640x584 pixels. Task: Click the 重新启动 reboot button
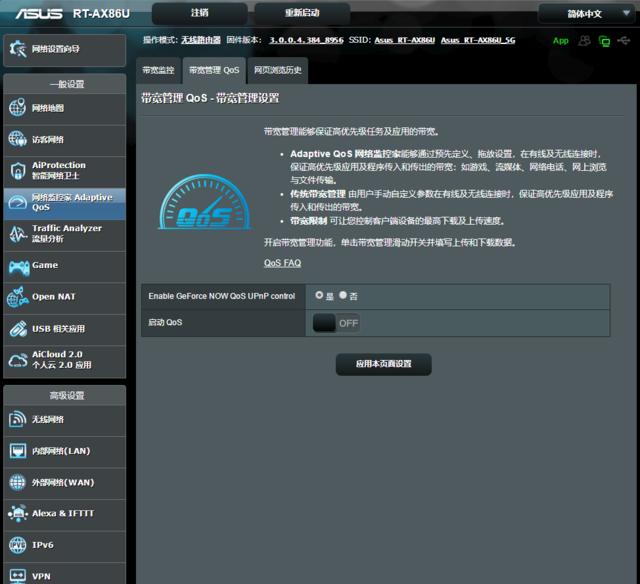coord(302,13)
